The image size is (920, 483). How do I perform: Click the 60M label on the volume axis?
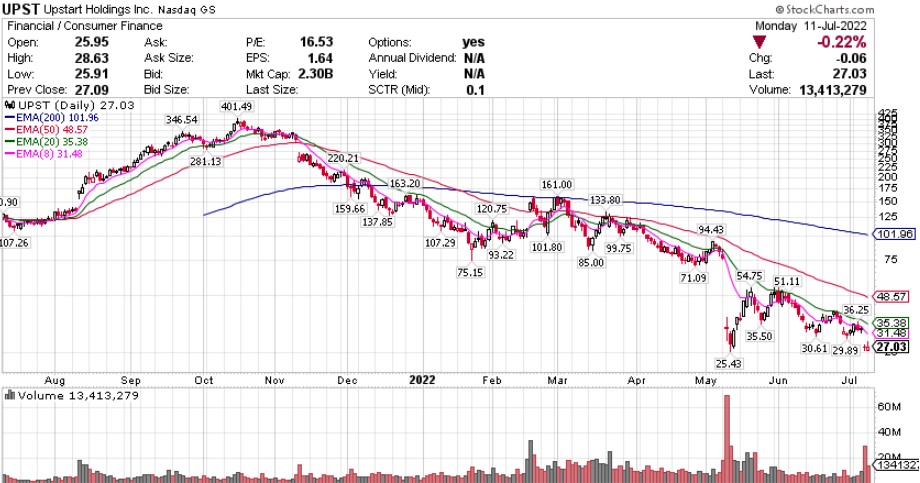pos(889,406)
